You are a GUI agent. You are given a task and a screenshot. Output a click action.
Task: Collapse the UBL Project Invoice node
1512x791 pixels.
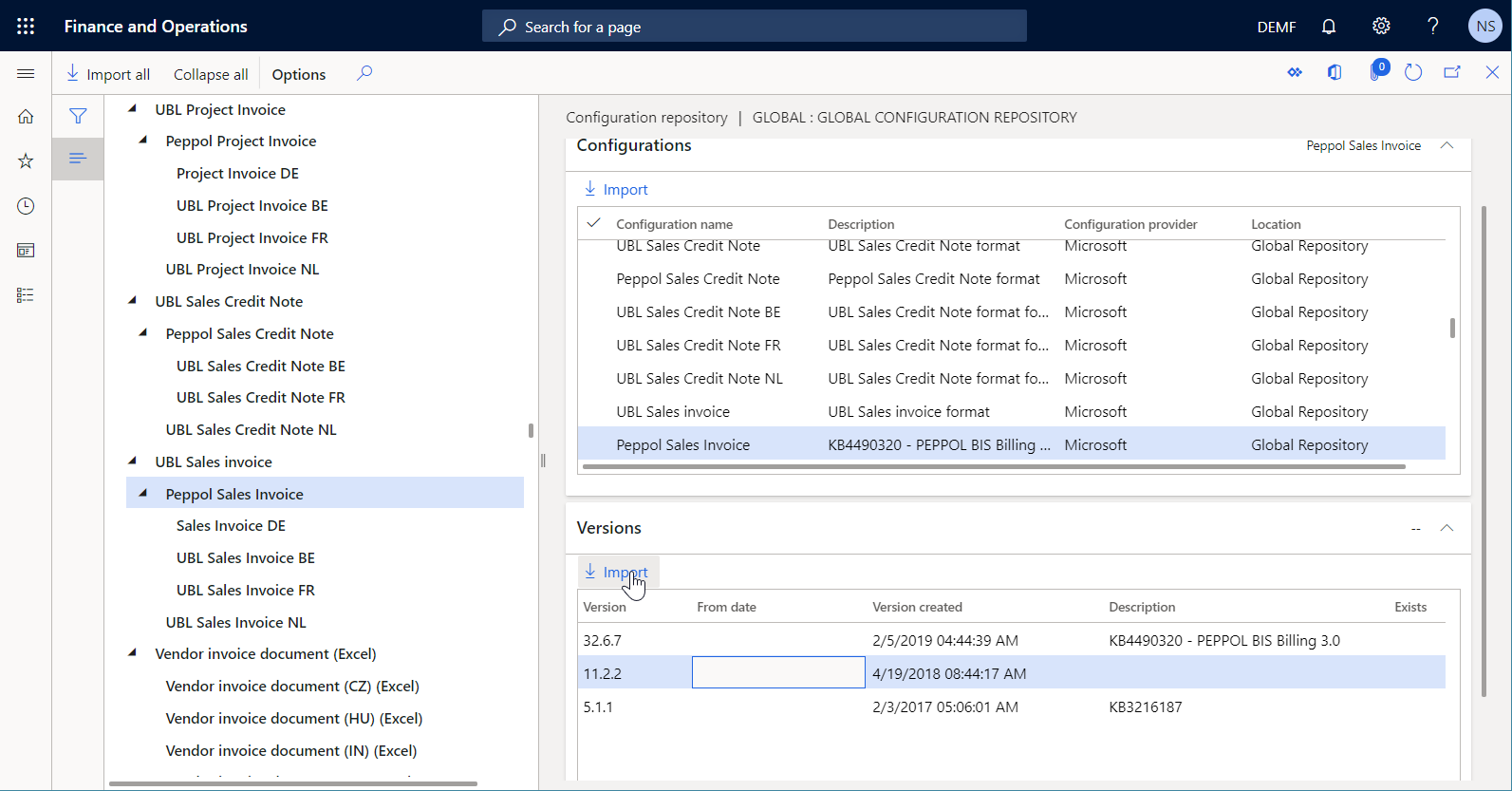pos(132,108)
